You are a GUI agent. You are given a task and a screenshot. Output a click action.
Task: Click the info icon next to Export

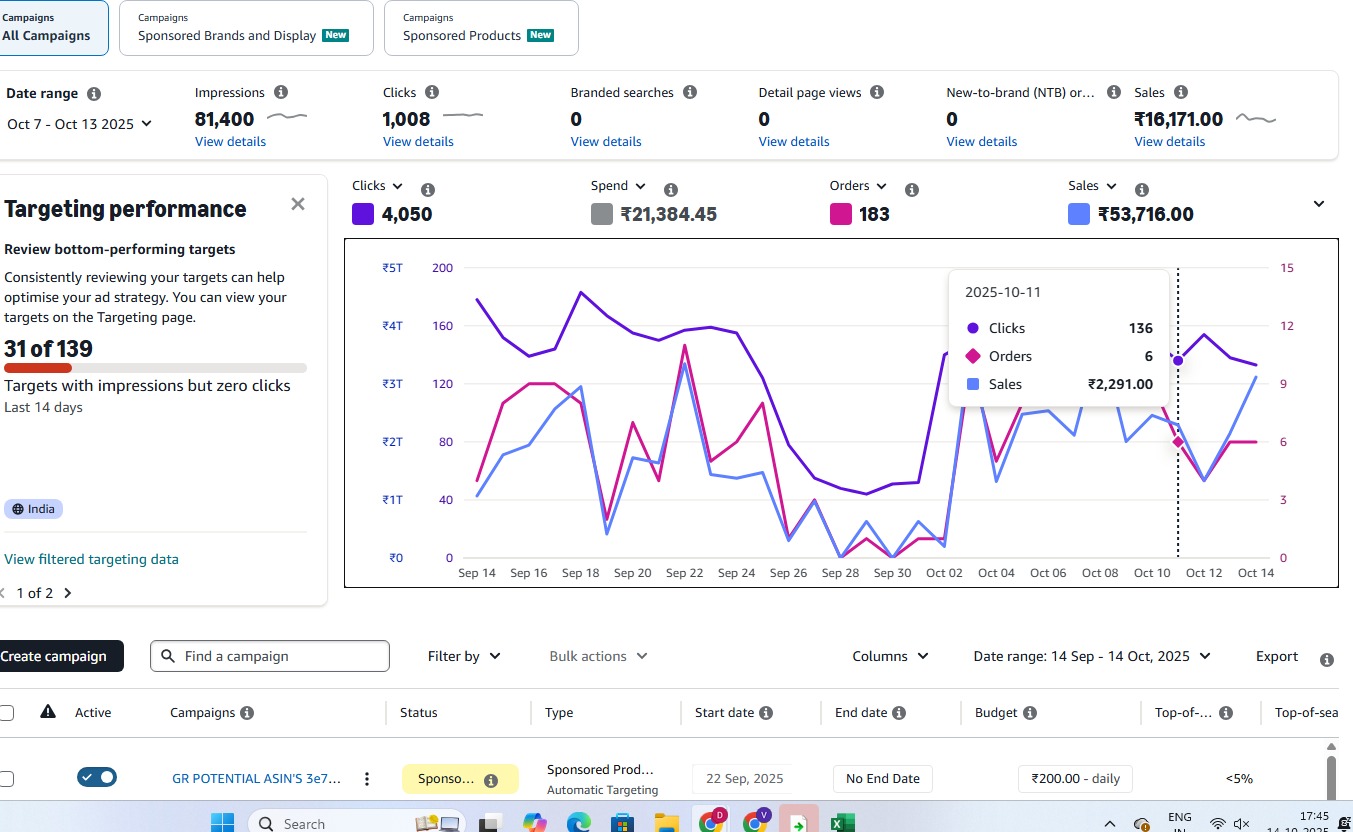click(1327, 659)
